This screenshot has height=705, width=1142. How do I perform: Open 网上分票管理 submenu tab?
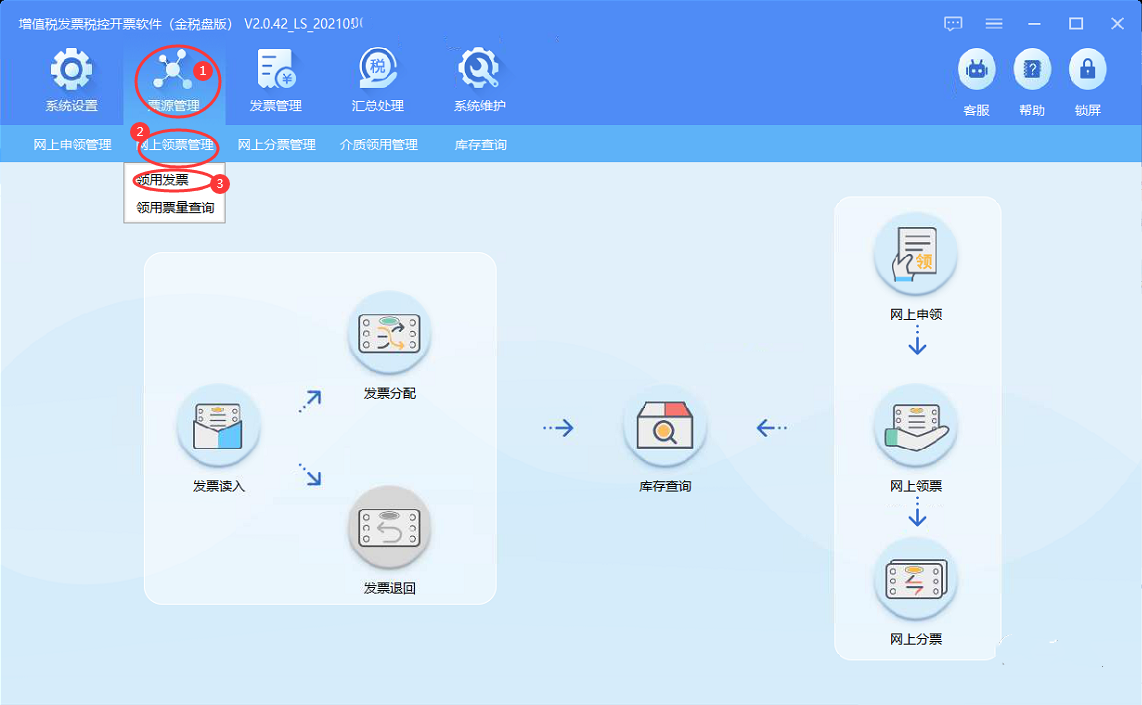(x=277, y=145)
